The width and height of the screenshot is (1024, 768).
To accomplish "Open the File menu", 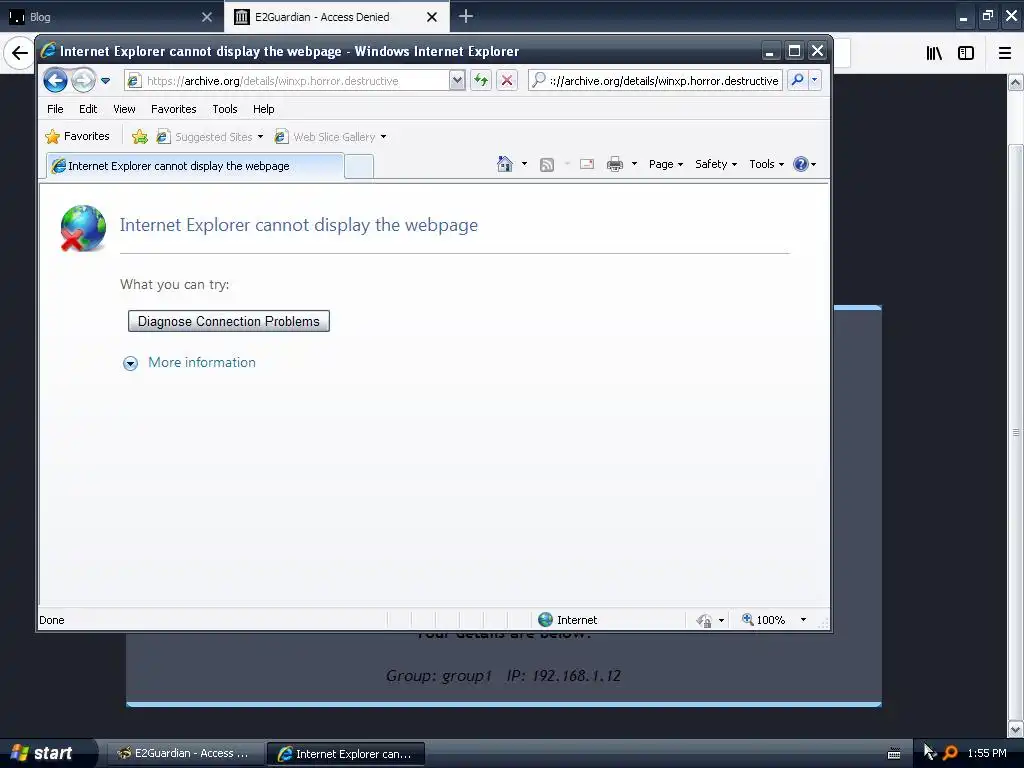I will (x=55, y=109).
